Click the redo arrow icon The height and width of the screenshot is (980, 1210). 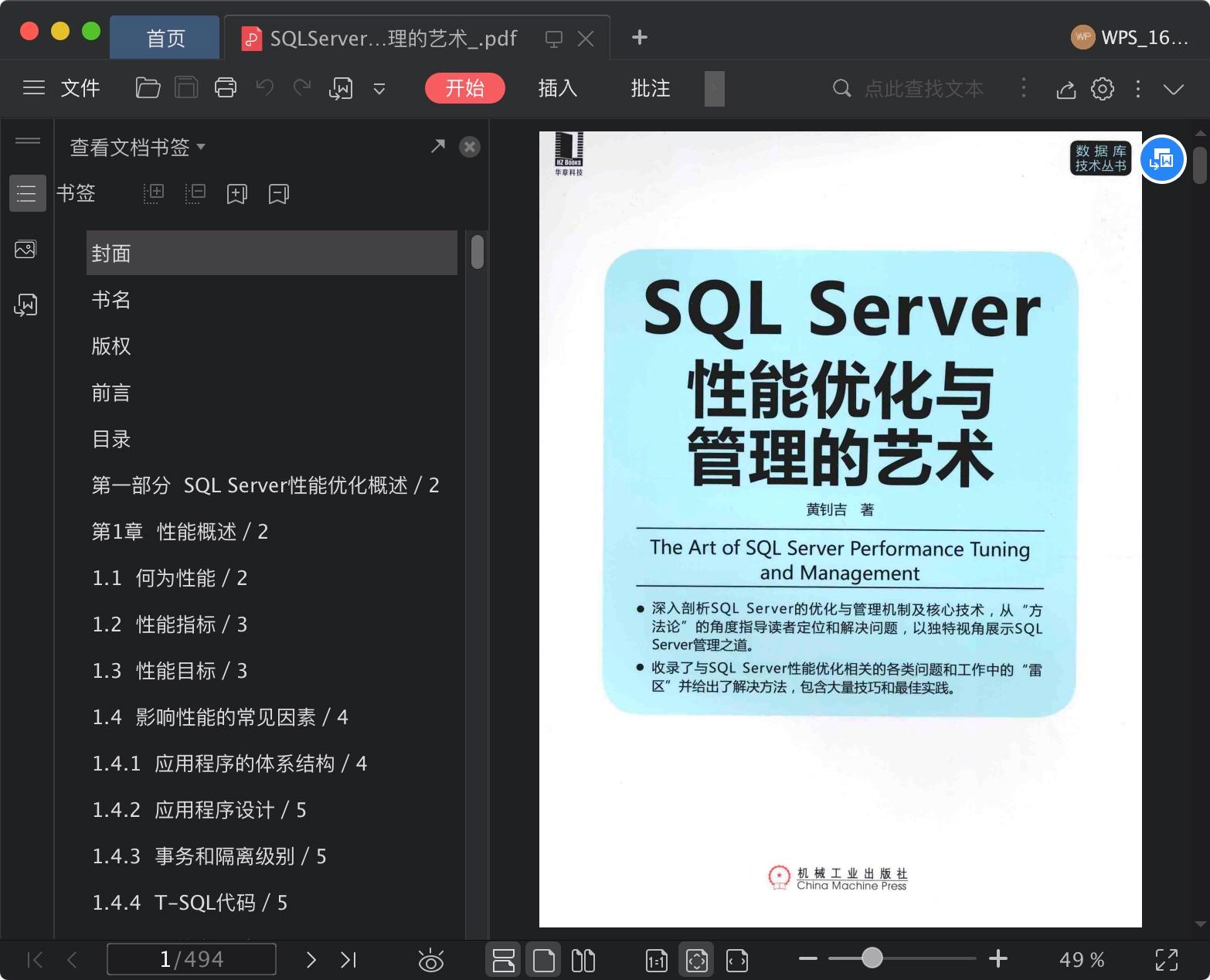click(302, 87)
